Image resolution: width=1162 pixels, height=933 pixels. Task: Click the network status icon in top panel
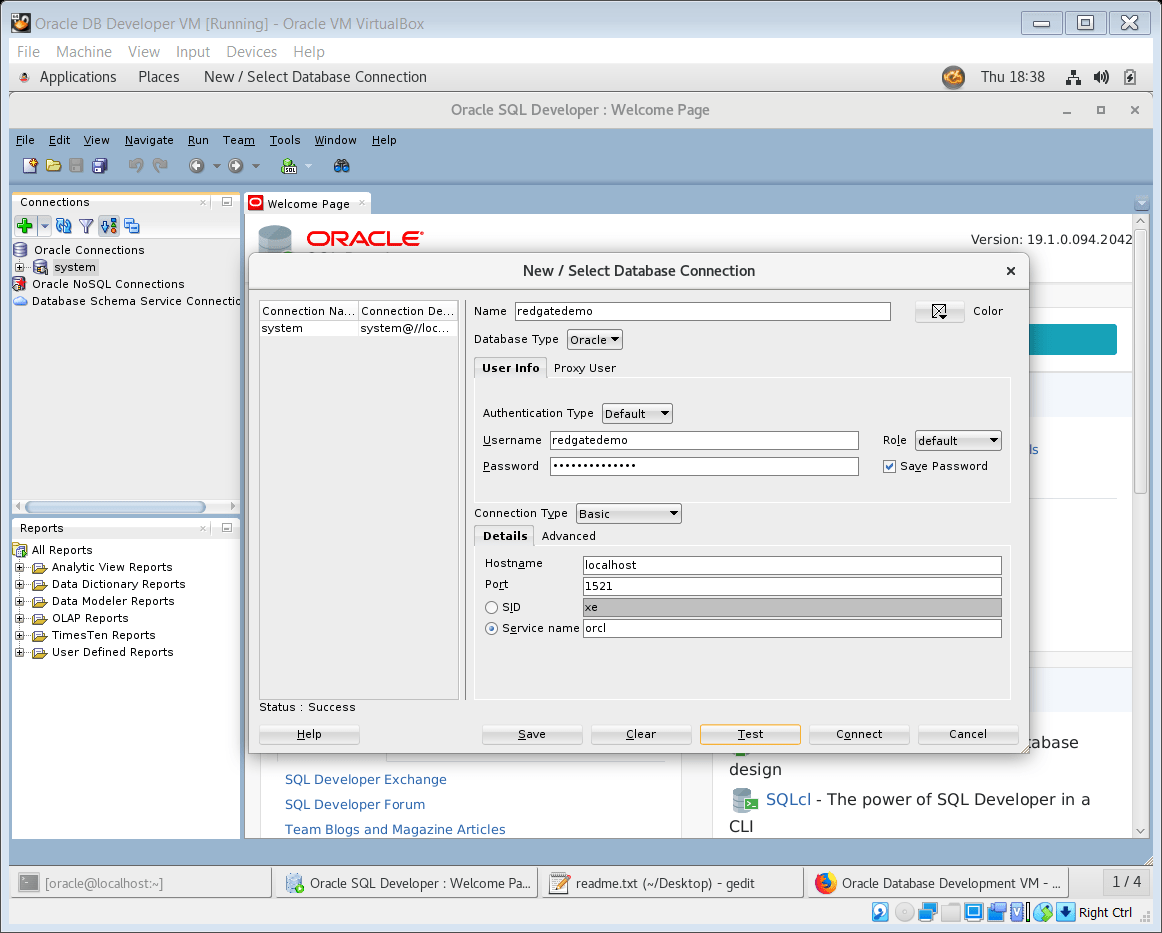coord(1072,77)
